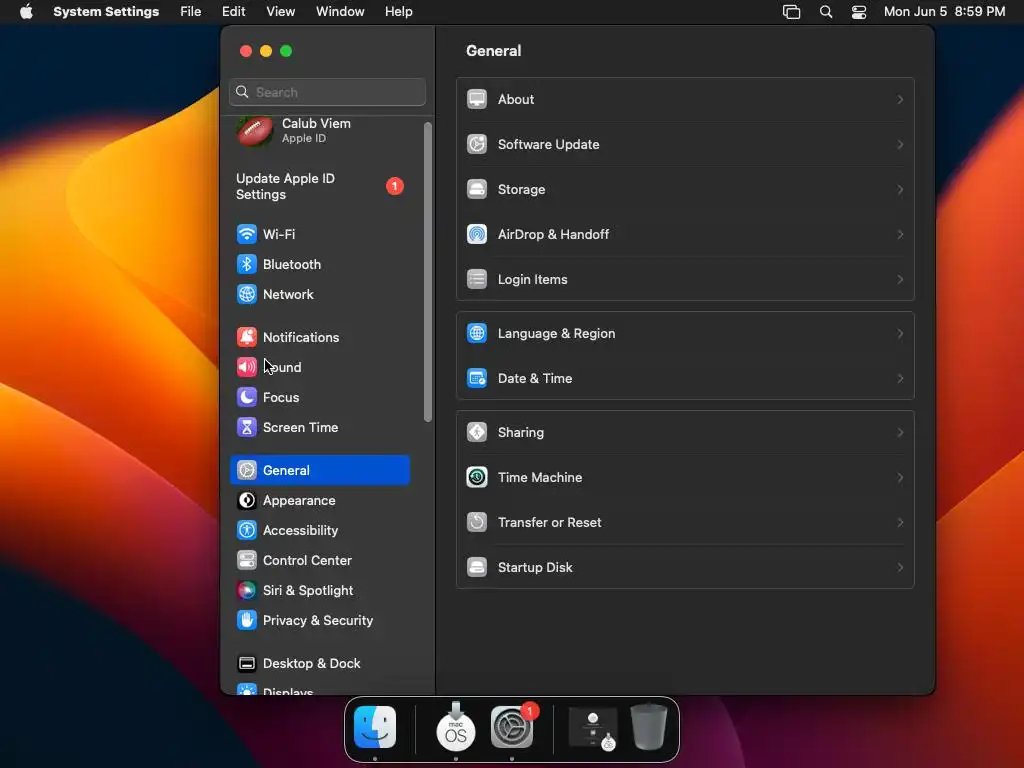
Task: Open the Login Items list icon
Action: pos(477,279)
